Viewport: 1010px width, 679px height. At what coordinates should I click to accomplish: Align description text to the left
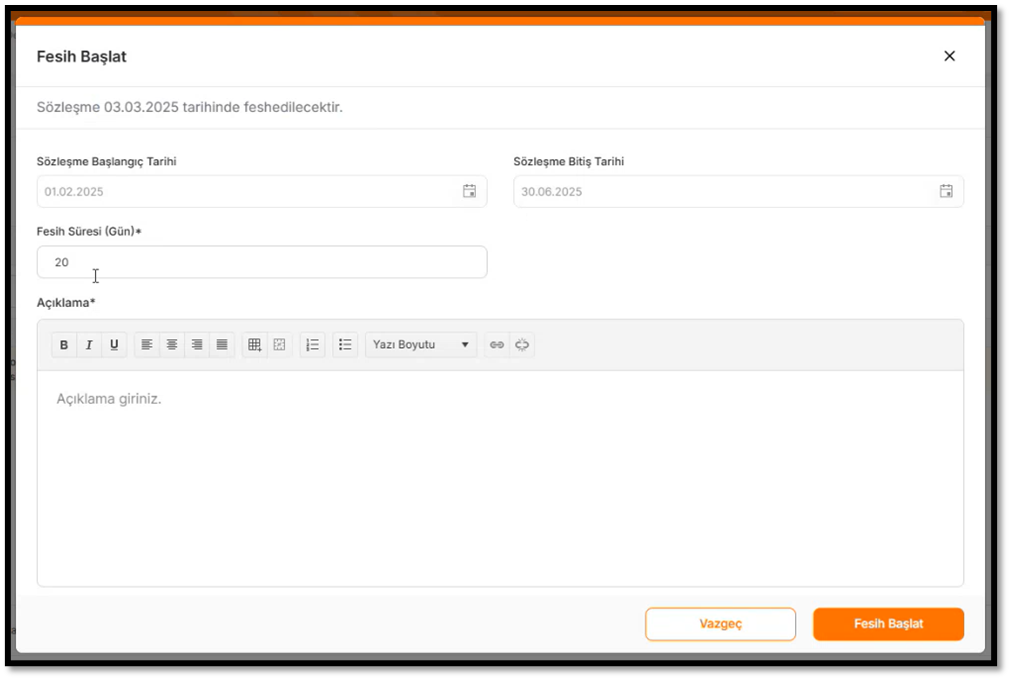(147, 345)
